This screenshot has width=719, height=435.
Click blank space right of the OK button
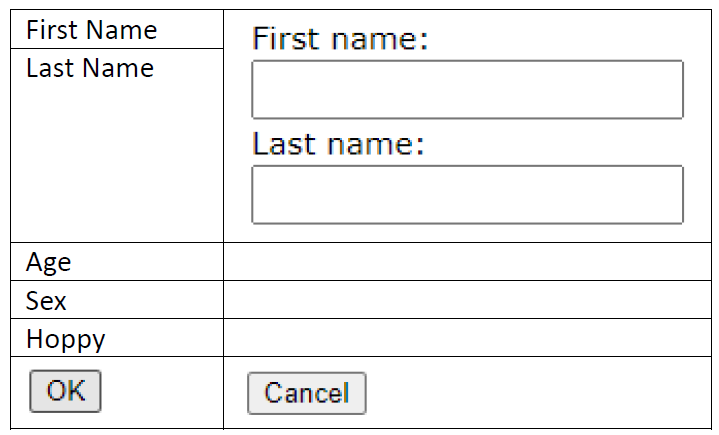pyautogui.click(x=160, y=391)
